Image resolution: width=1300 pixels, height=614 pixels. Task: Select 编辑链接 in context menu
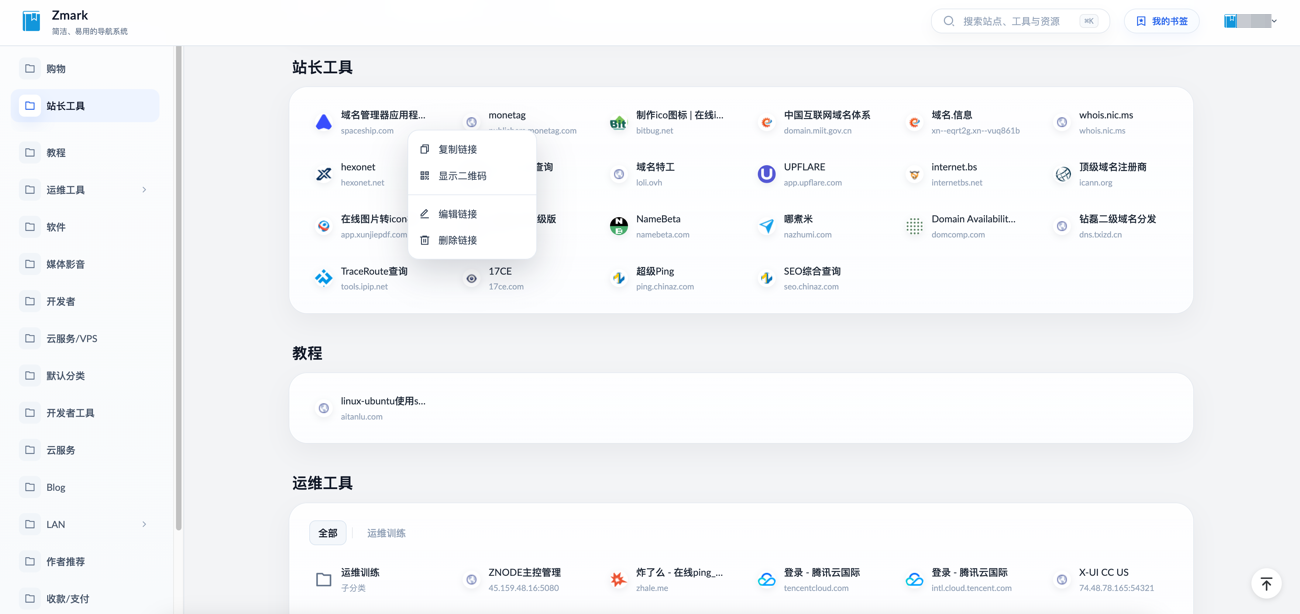click(472, 214)
